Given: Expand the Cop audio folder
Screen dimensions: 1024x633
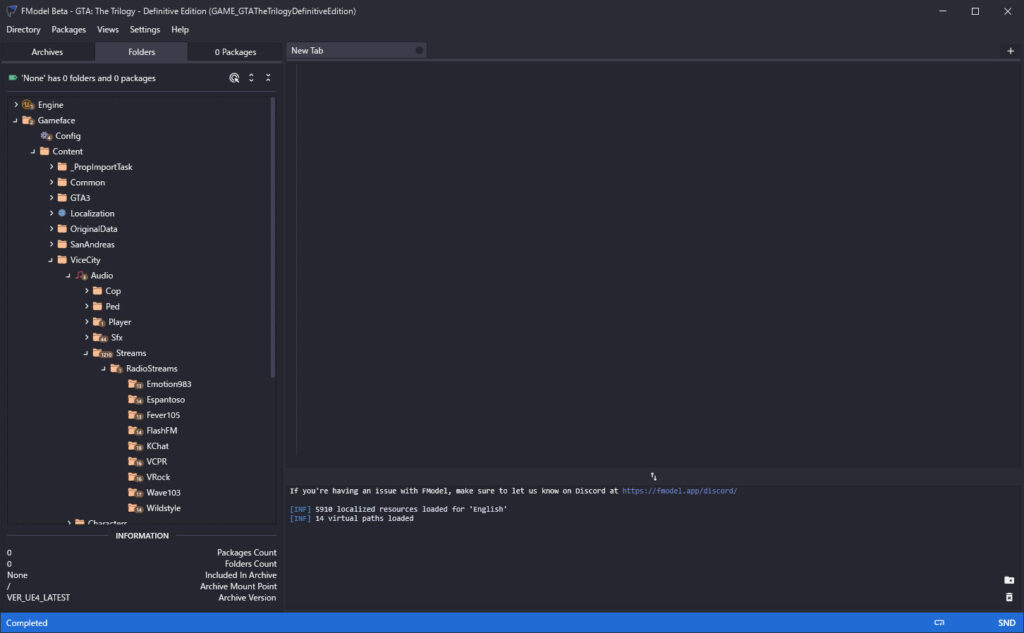Looking at the screenshot, I should tap(86, 291).
